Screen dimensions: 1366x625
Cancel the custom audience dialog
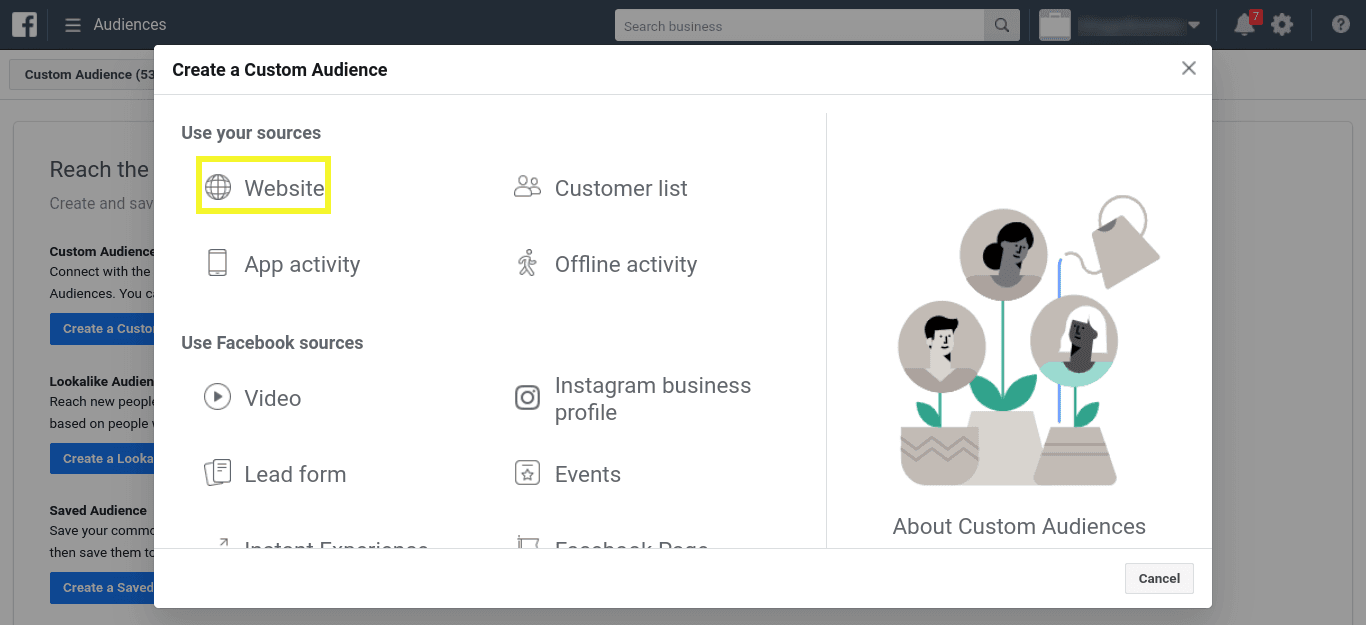(1159, 578)
